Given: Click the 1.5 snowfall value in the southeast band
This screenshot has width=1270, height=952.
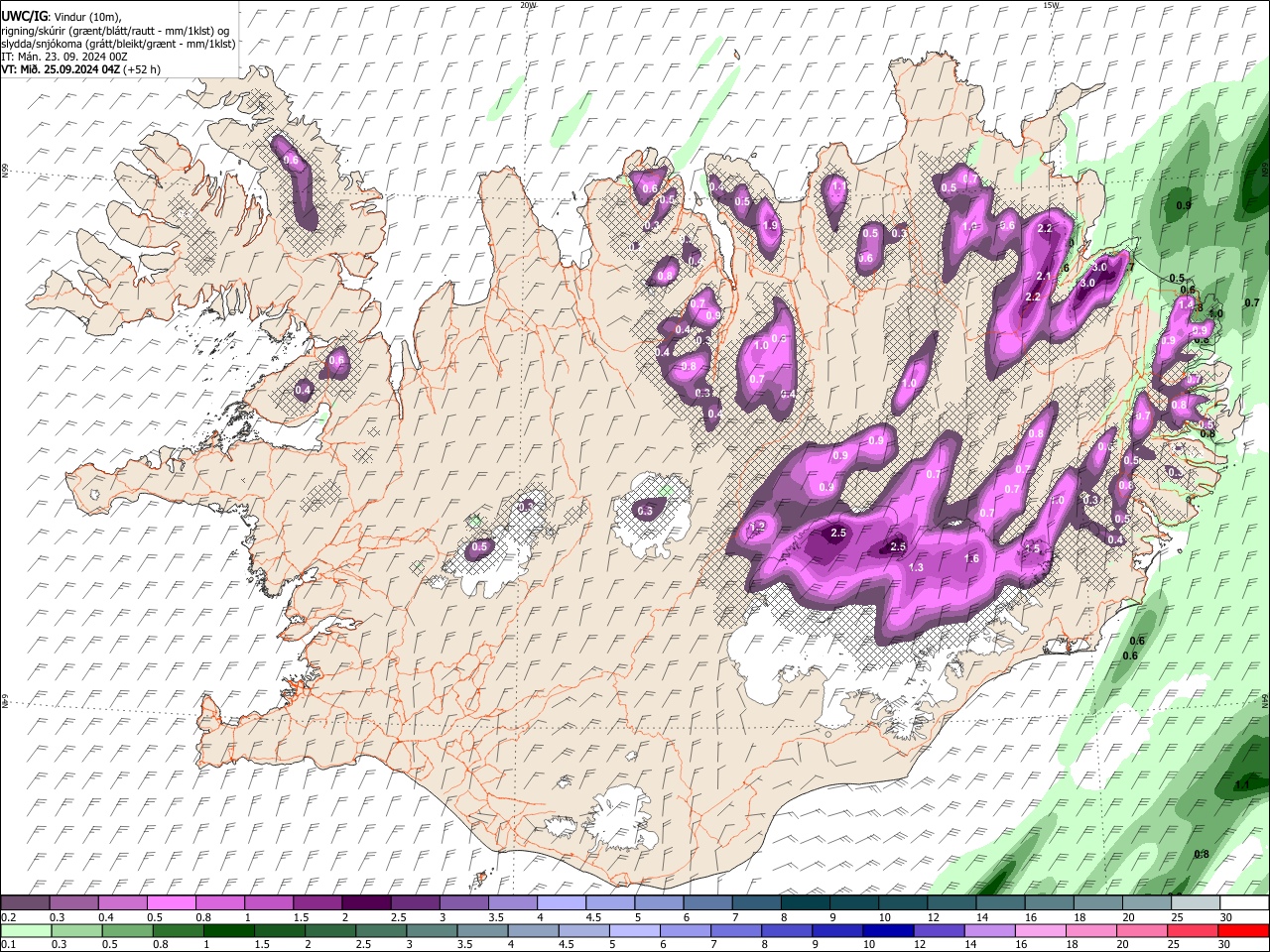Looking at the screenshot, I should (1032, 549).
